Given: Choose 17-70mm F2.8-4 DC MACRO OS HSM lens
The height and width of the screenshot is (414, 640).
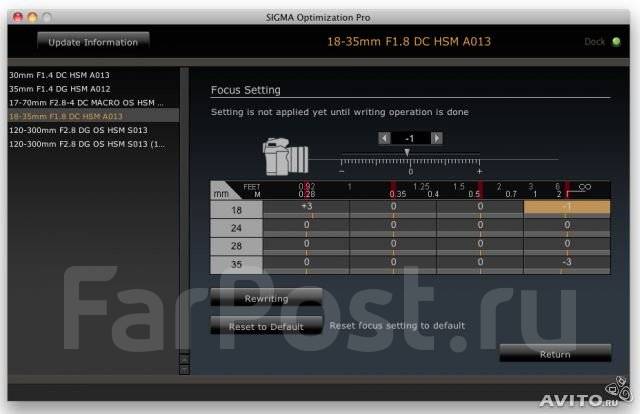Looking at the screenshot, I should (85, 103).
